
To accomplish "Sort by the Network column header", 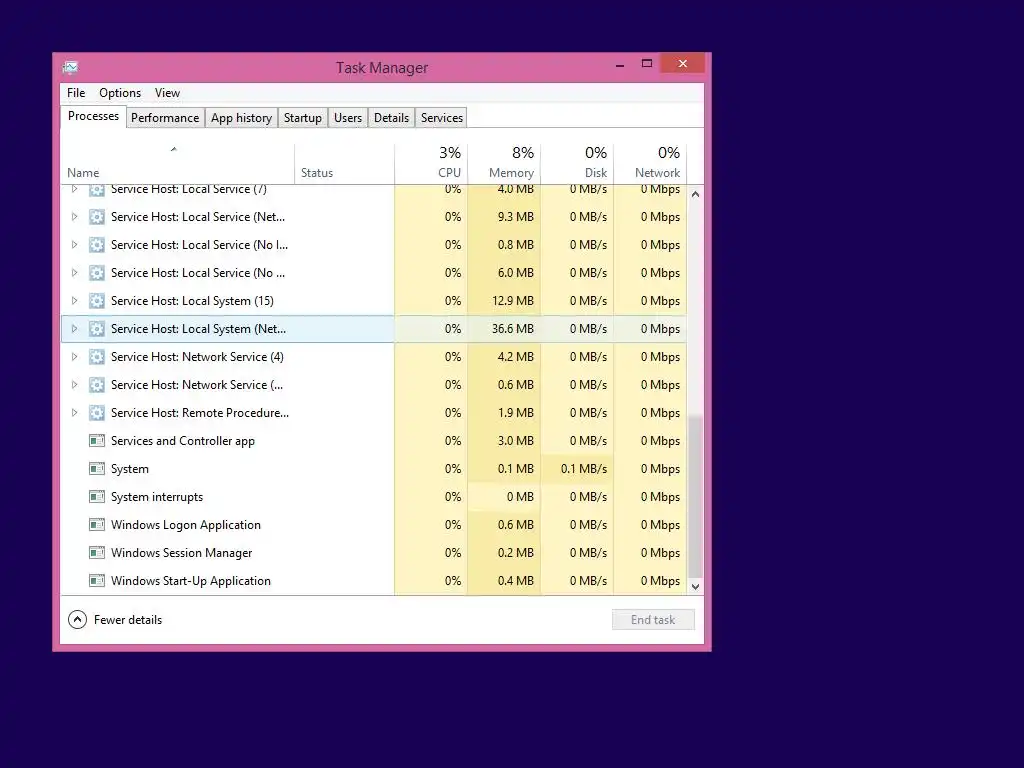I will pyautogui.click(x=650, y=164).
